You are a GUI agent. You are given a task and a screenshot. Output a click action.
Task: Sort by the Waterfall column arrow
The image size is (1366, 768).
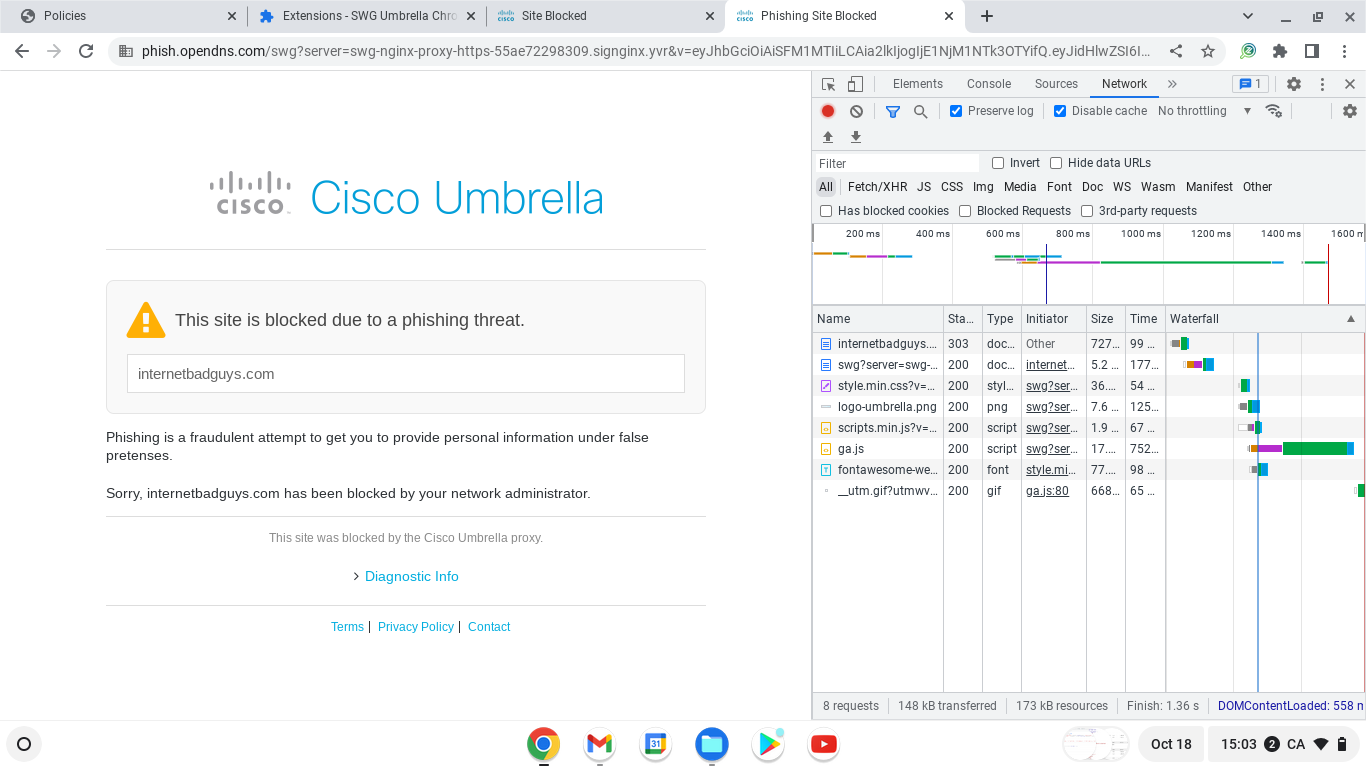coord(1351,319)
